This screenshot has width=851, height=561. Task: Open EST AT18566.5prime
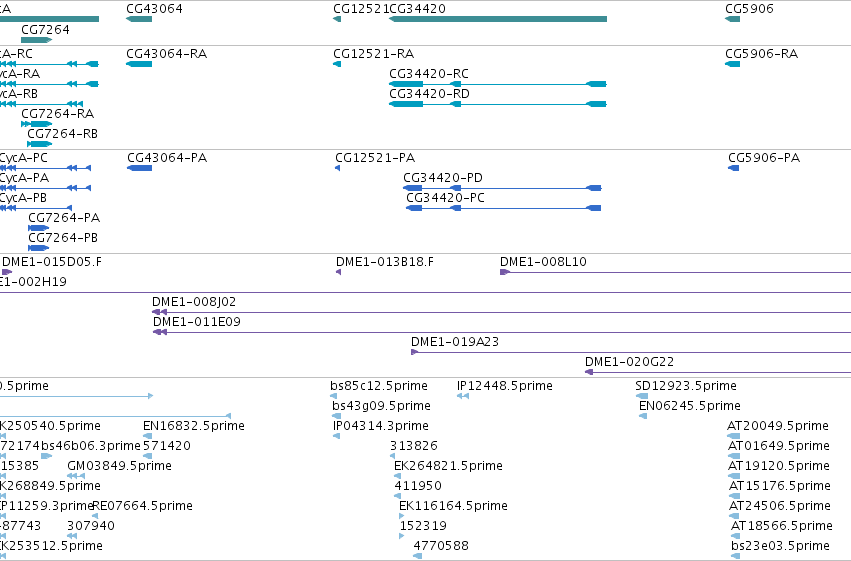(782, 527)
